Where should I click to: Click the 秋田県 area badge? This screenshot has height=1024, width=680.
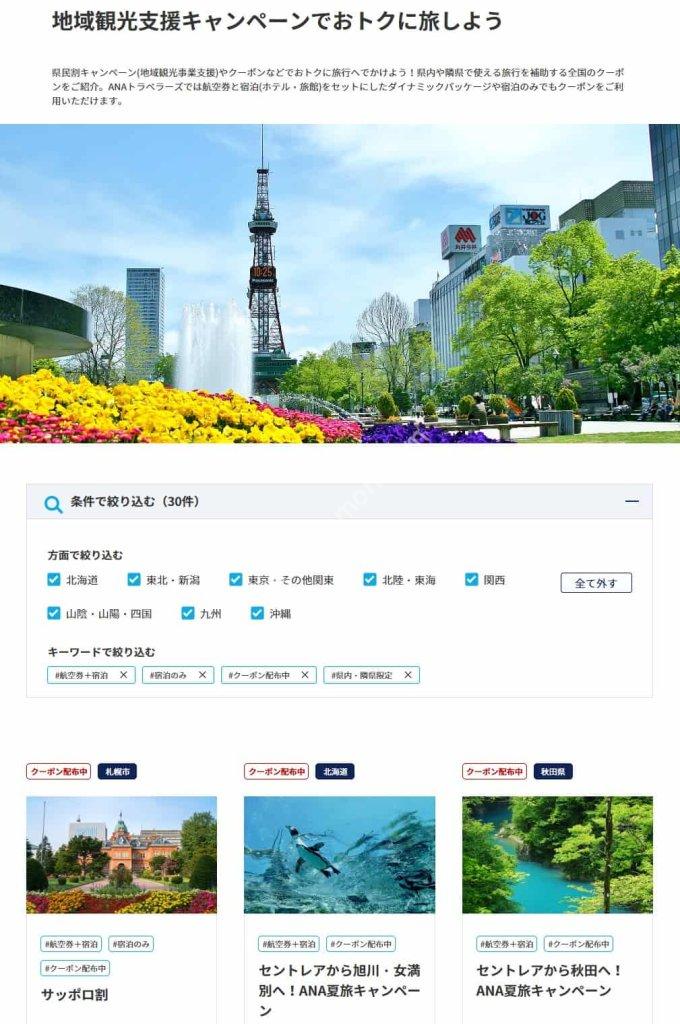pyautogui.click(x=553, y=771)
